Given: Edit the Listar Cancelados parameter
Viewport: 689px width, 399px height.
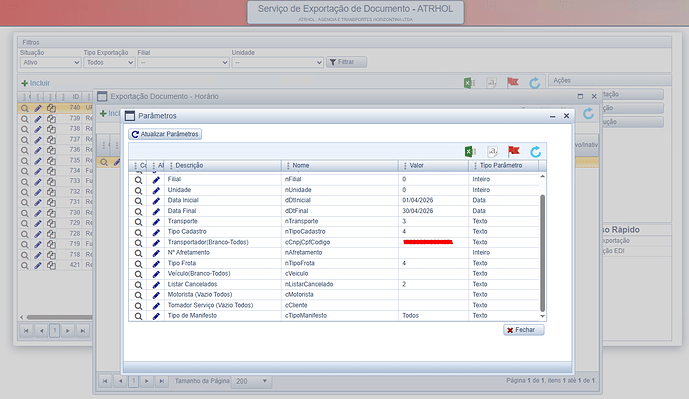Looking at the screenshot, I should (156, 285).
